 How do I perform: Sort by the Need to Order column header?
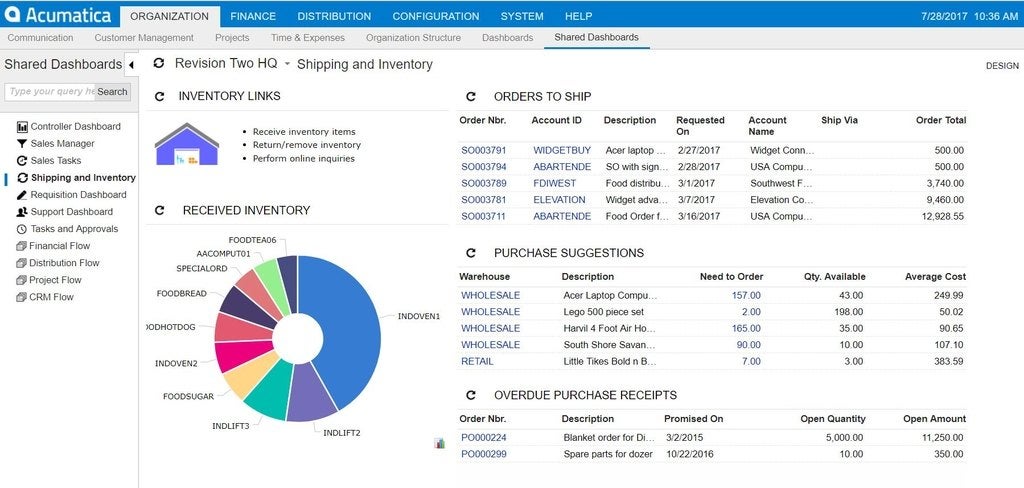(731, 276)
